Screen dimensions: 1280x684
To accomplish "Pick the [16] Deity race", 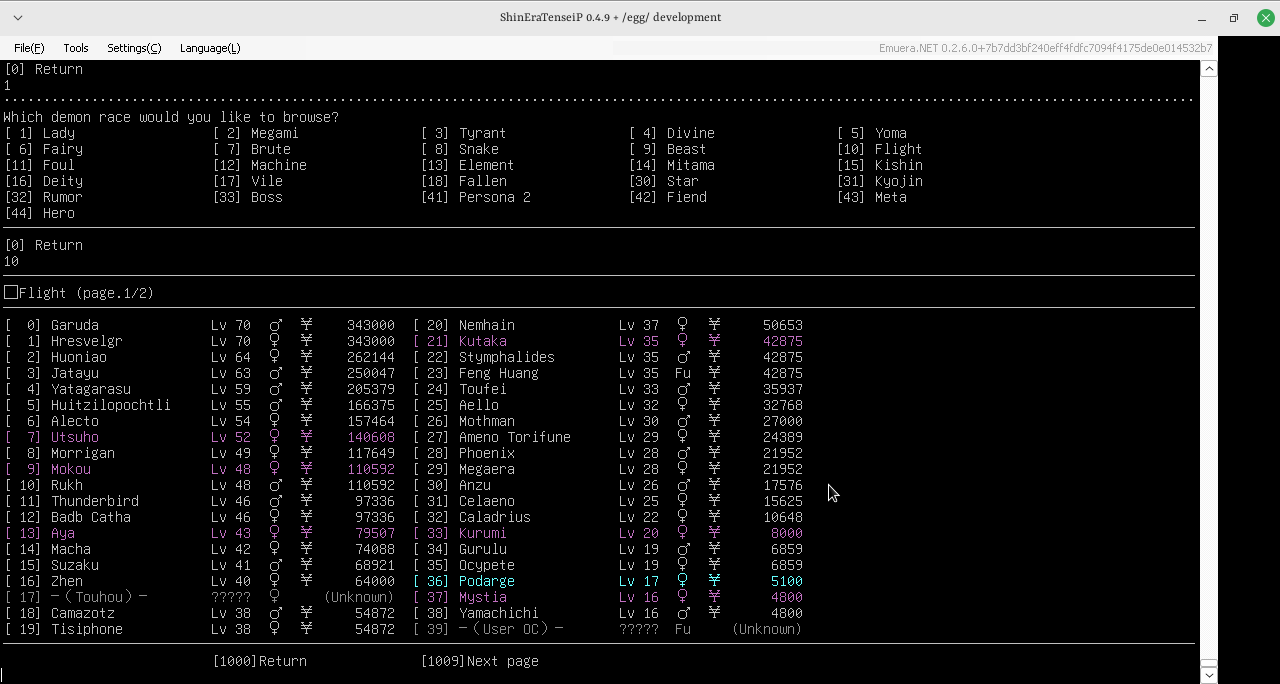I will [44, 181].
